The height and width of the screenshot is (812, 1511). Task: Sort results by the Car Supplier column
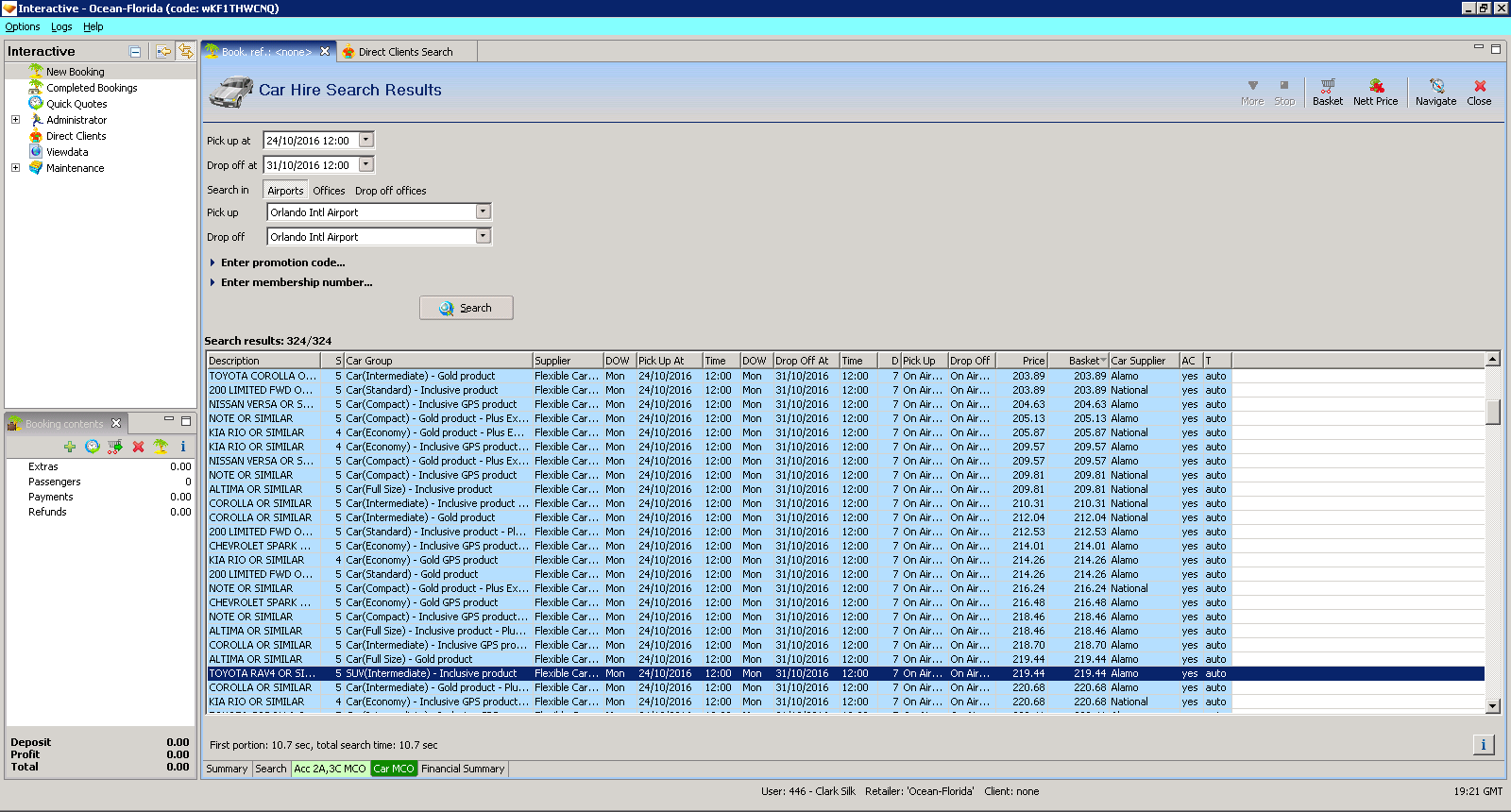1144,361
